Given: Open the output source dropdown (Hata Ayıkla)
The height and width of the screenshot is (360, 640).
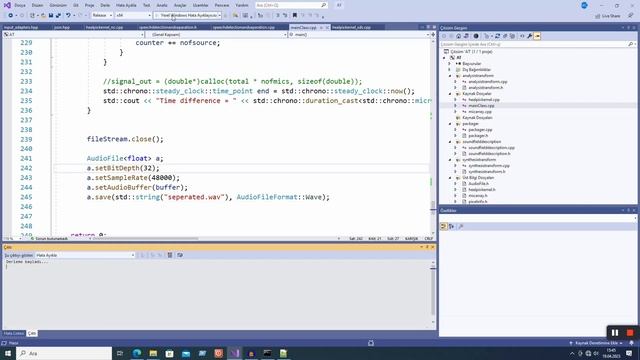Looking at the screenshot, I should [x=85, y=255].
